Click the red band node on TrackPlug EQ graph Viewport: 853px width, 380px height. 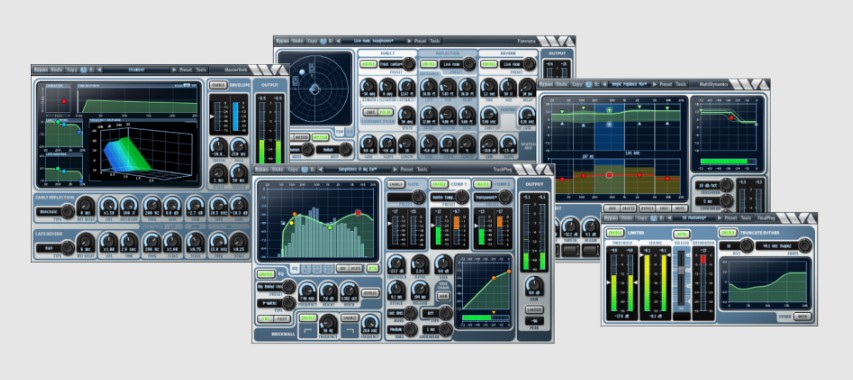coord(358,213)
